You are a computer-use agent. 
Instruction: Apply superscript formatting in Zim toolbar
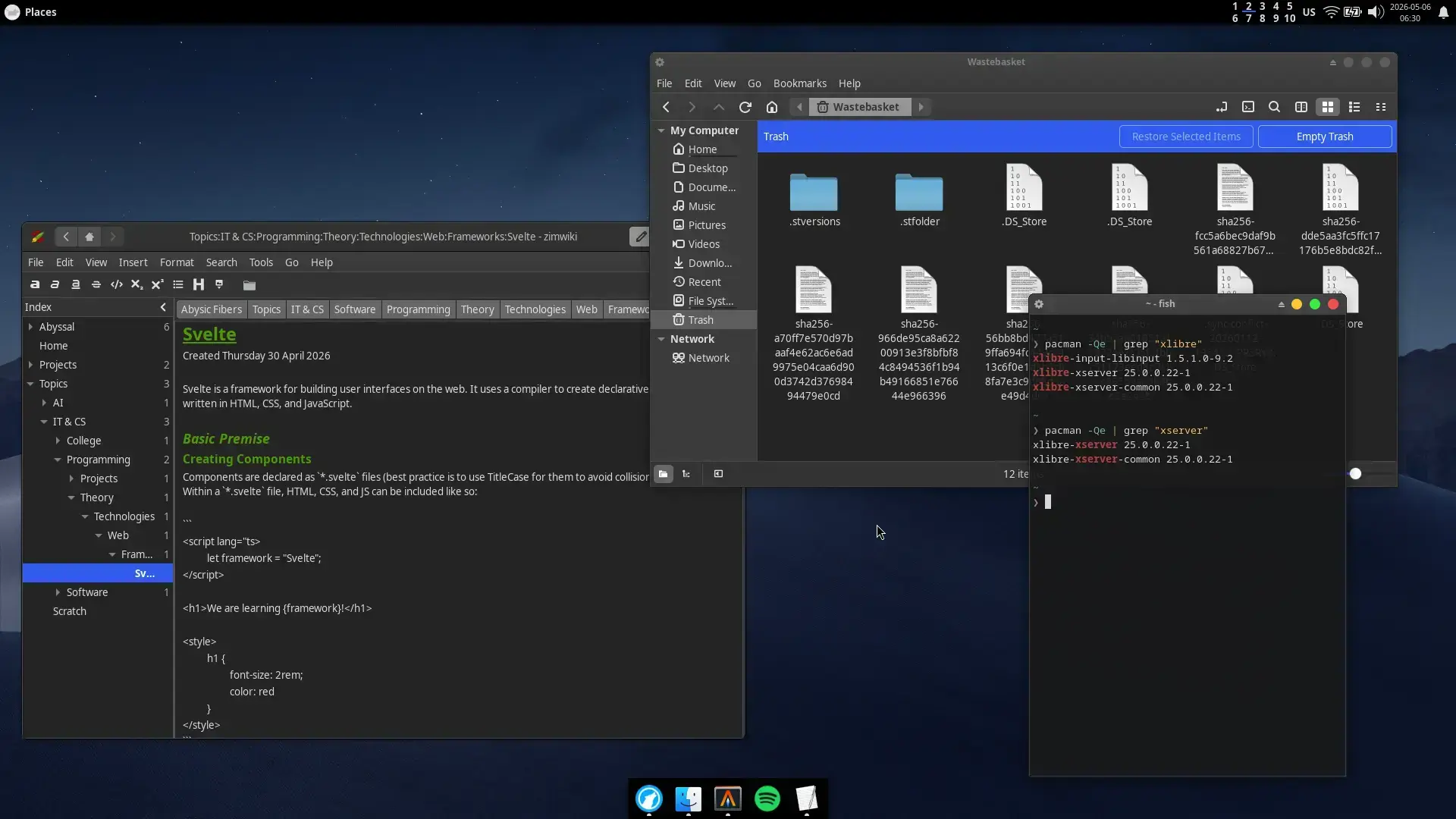[x=157, y=284]
